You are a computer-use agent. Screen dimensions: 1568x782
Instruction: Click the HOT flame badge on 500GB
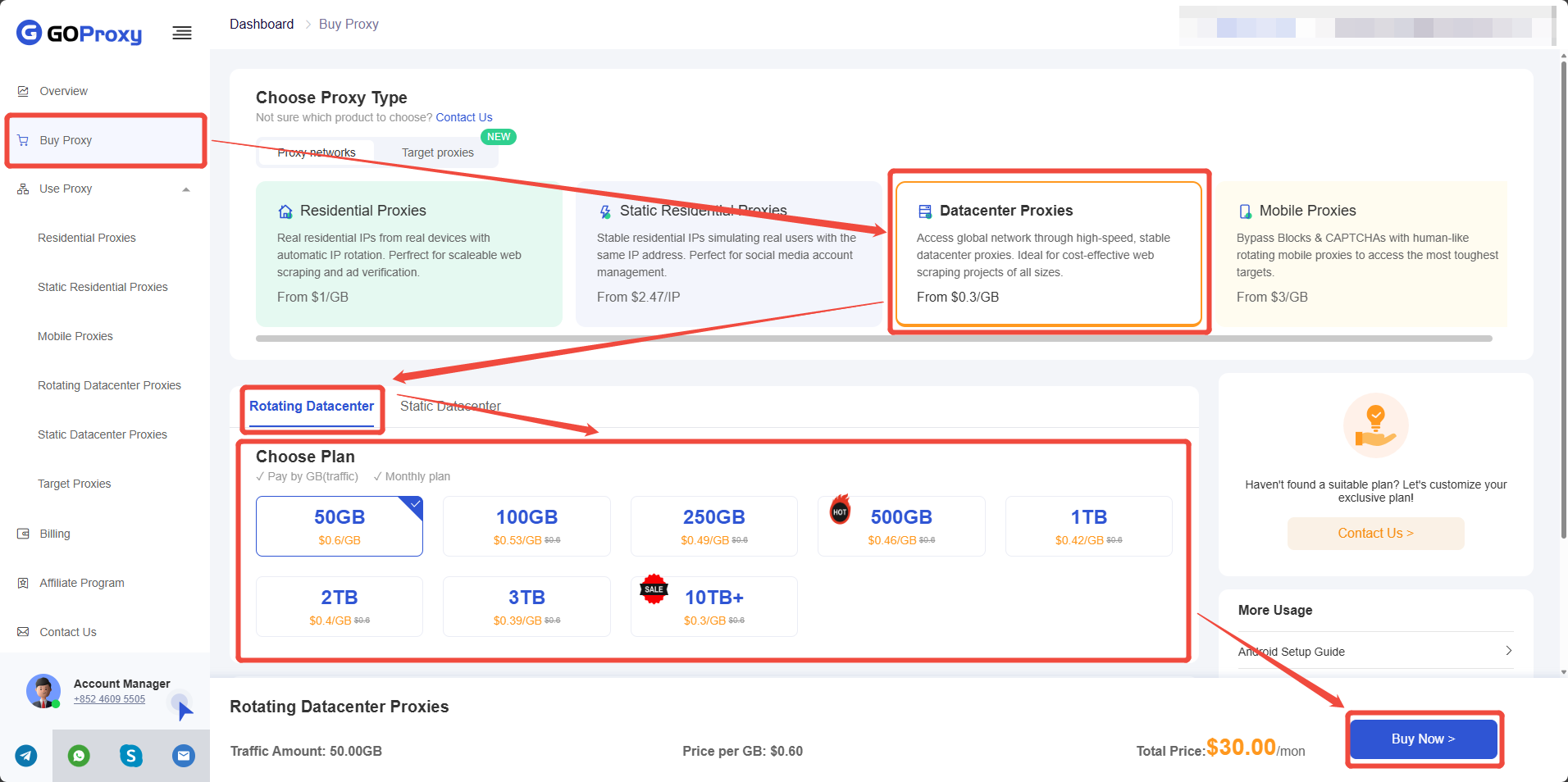coord(840,510)
